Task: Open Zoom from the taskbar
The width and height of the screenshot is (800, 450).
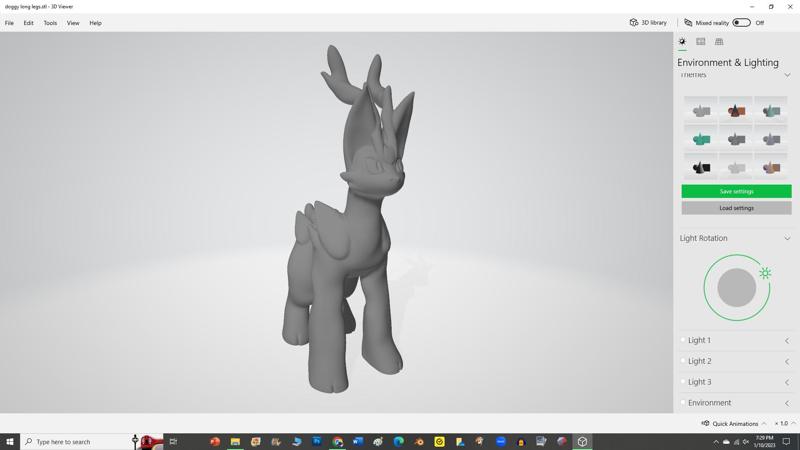Action: [501, 441]
